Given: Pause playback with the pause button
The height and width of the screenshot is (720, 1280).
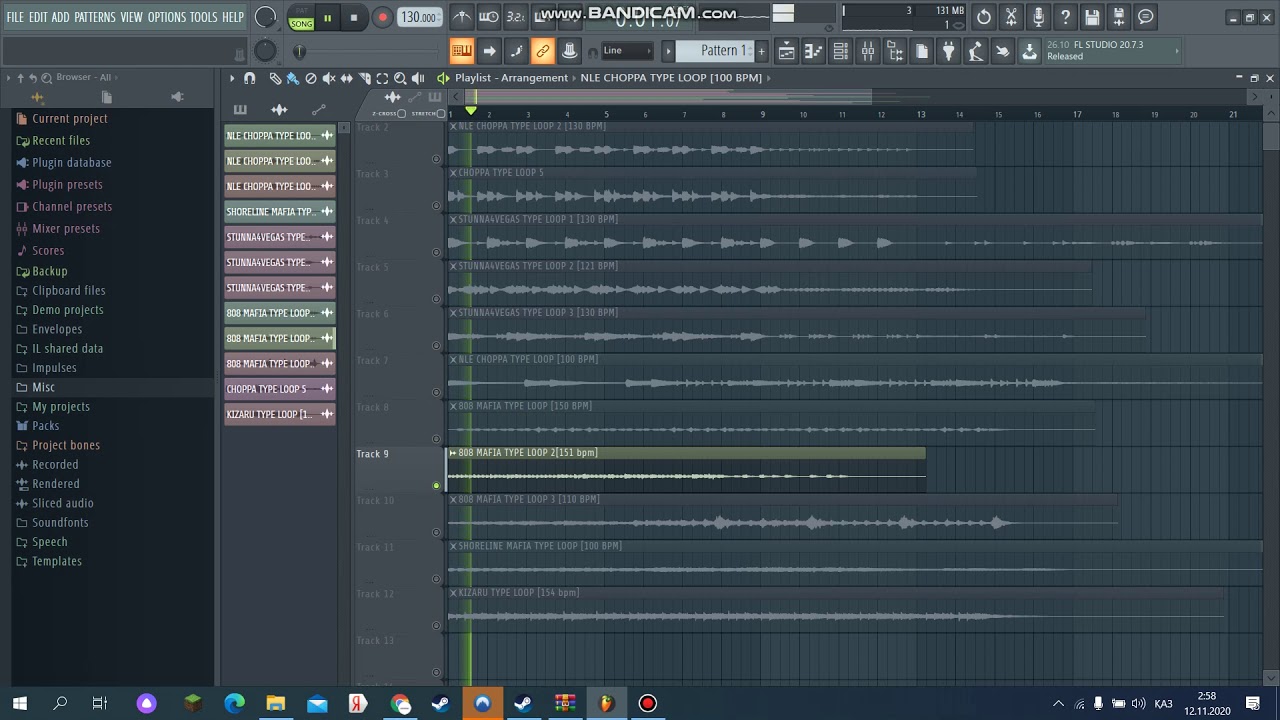Looking at the screenshot, I should point(327,18).
